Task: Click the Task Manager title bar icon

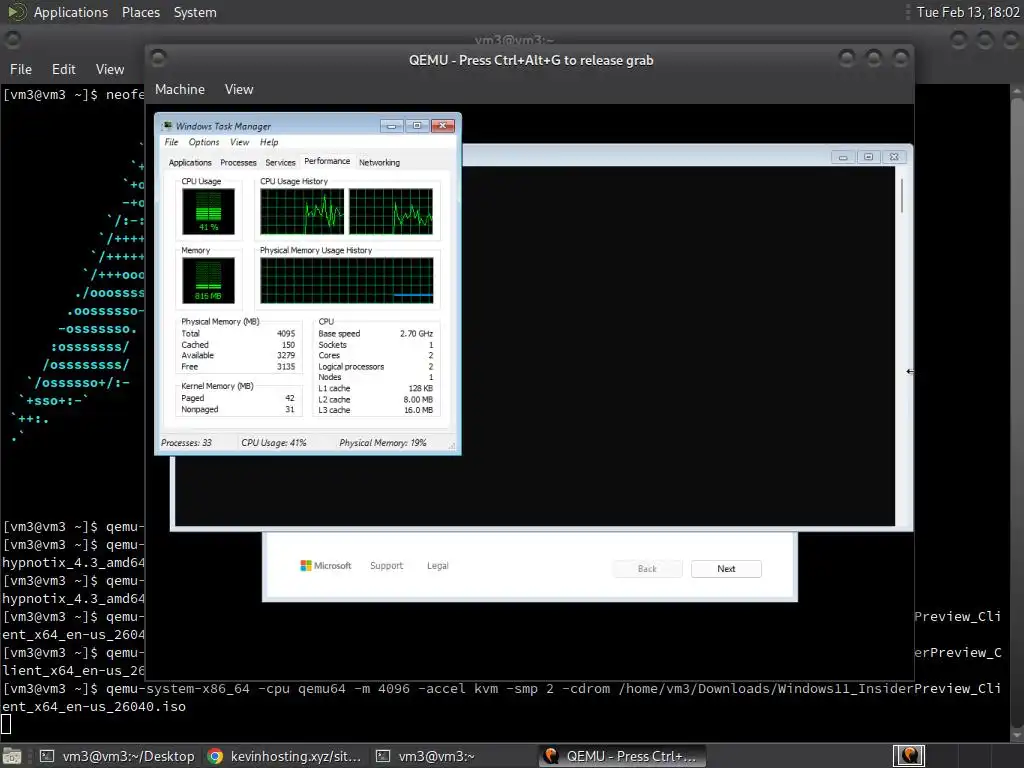Action: click(x=167, y=126)
